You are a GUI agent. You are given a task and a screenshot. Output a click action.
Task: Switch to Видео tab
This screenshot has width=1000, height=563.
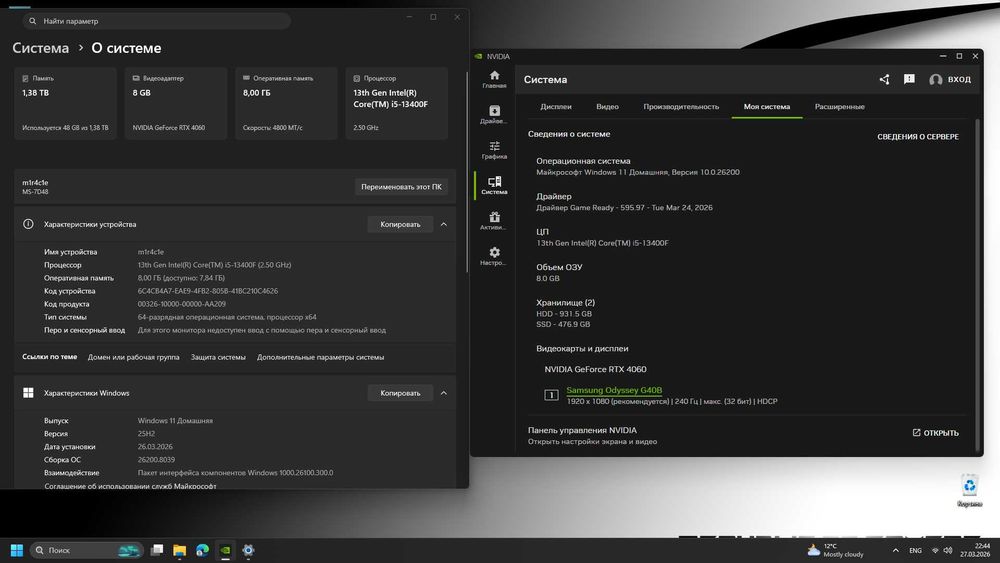607,106
